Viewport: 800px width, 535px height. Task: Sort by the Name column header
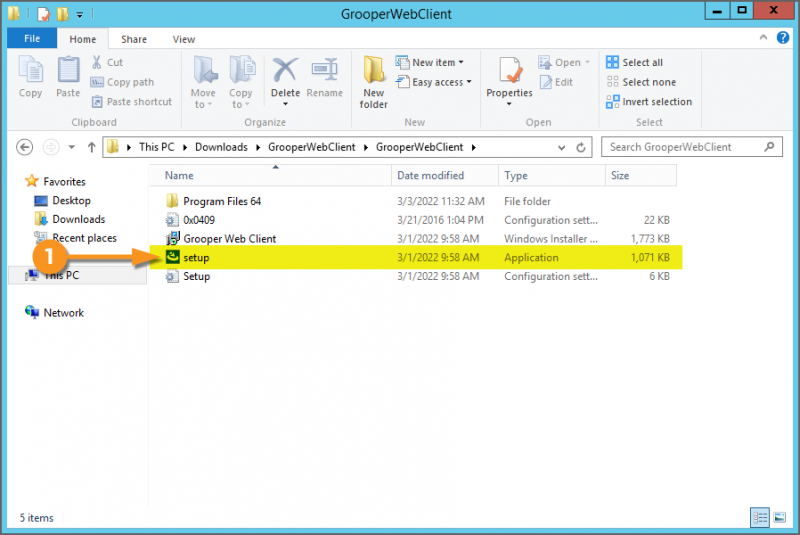click(270, 175)
